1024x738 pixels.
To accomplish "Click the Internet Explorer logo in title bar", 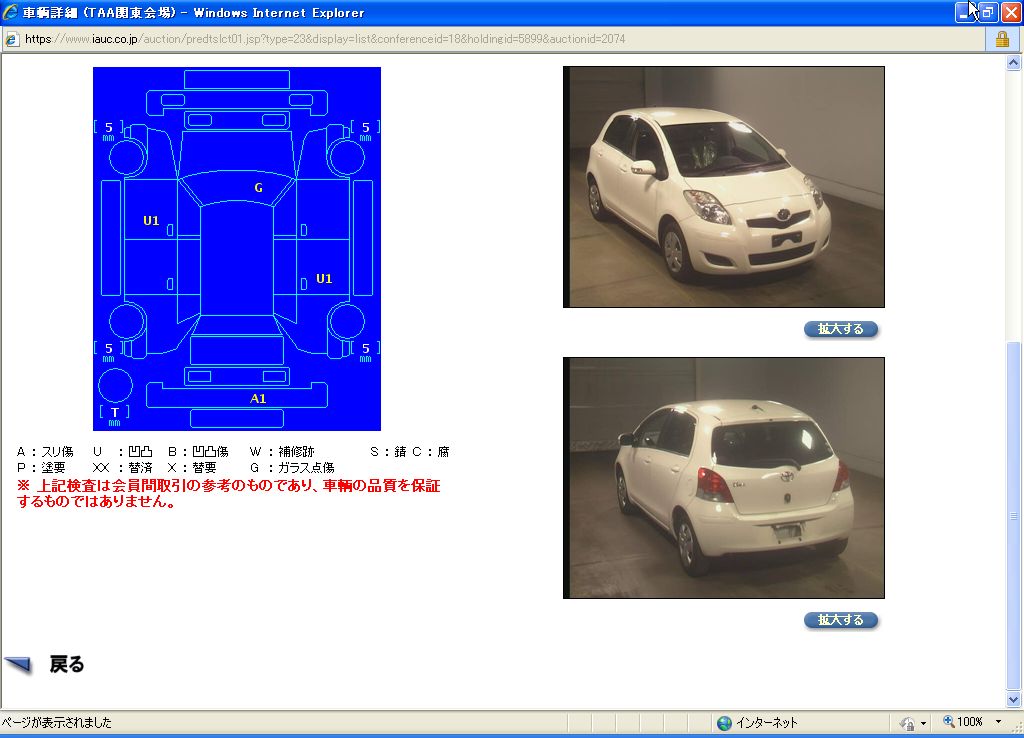I will pos(11,13).
